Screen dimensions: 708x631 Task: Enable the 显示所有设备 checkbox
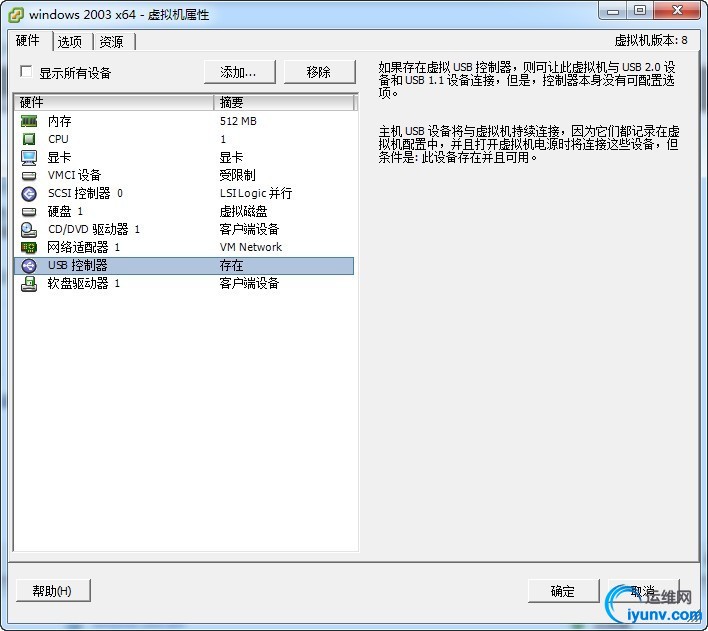point(26,71)
